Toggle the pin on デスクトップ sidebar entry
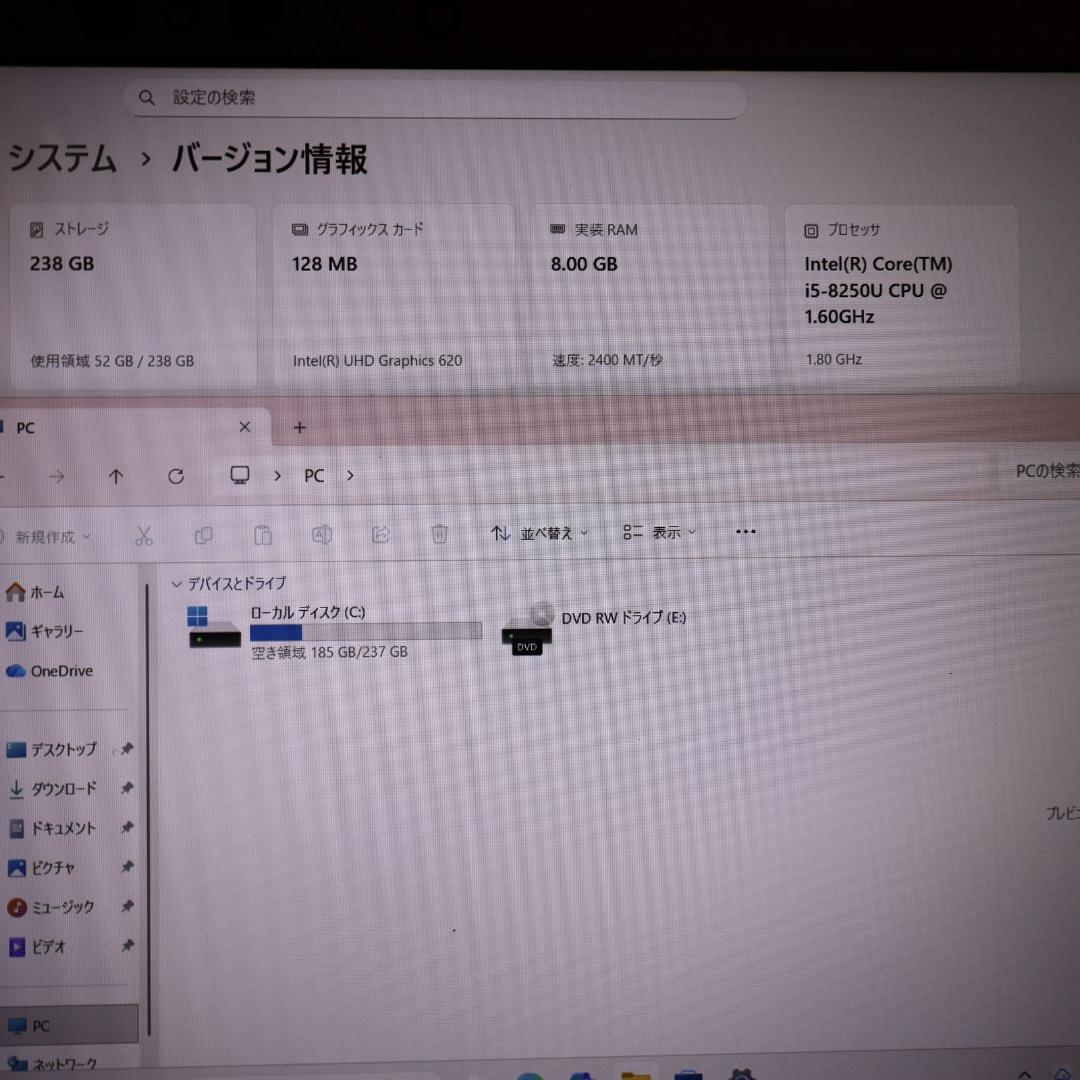1080x1080 pixels. (x=127, y=749)
